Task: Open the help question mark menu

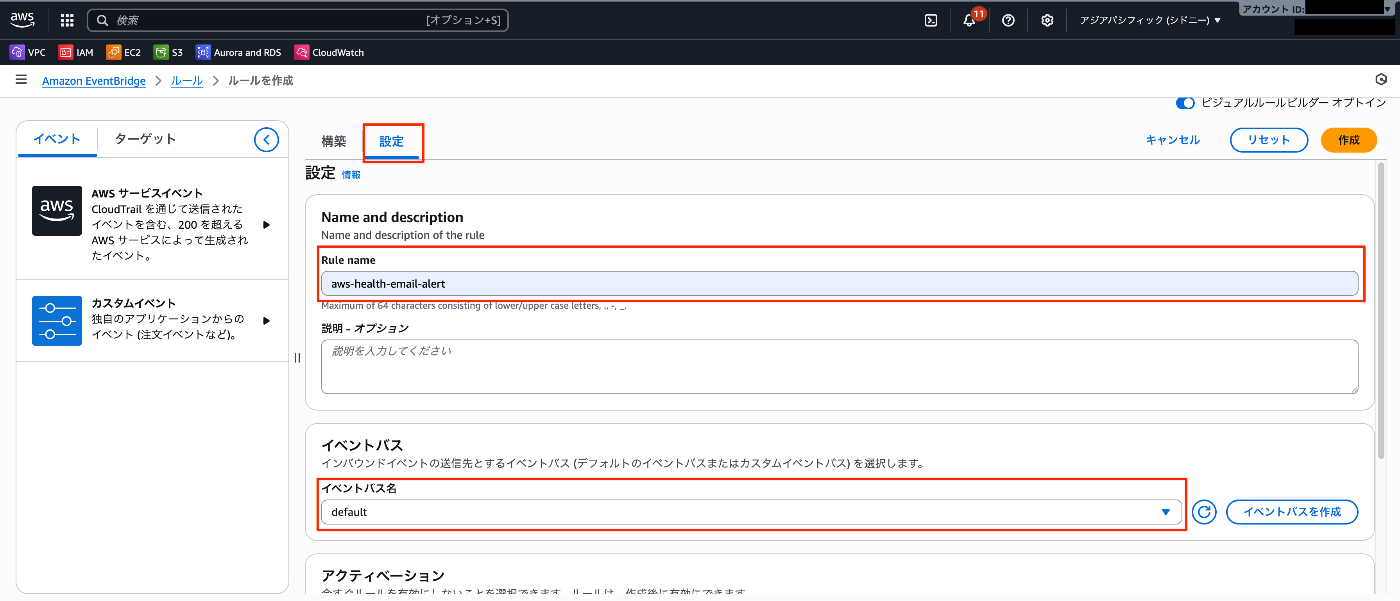Action: [1008, 20]
